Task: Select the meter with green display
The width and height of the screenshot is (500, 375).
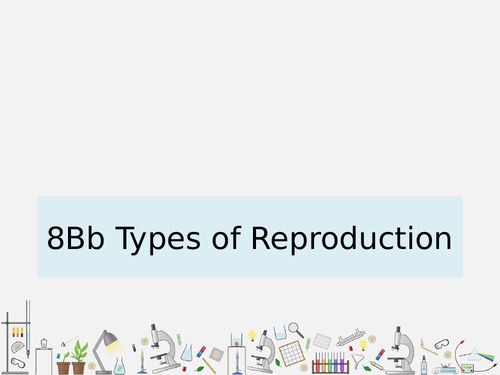Action: click(467, 368)
